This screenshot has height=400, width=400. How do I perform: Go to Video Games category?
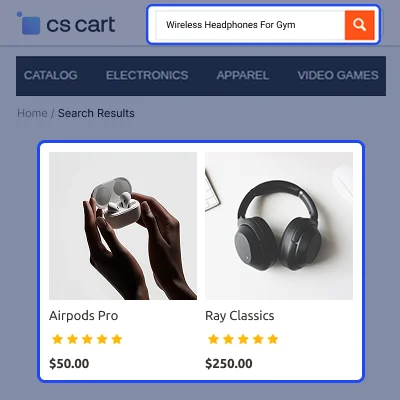click(x=338, y=75)
